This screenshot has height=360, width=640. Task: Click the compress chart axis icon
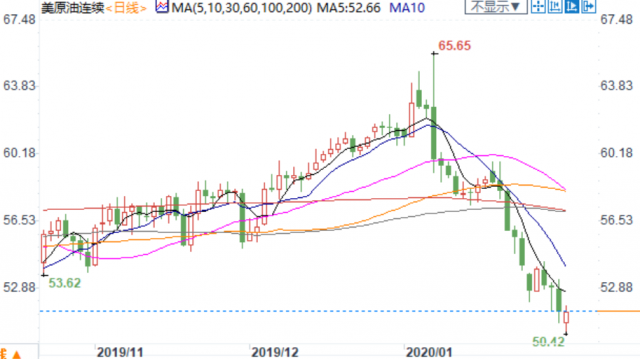click(555, 6)
